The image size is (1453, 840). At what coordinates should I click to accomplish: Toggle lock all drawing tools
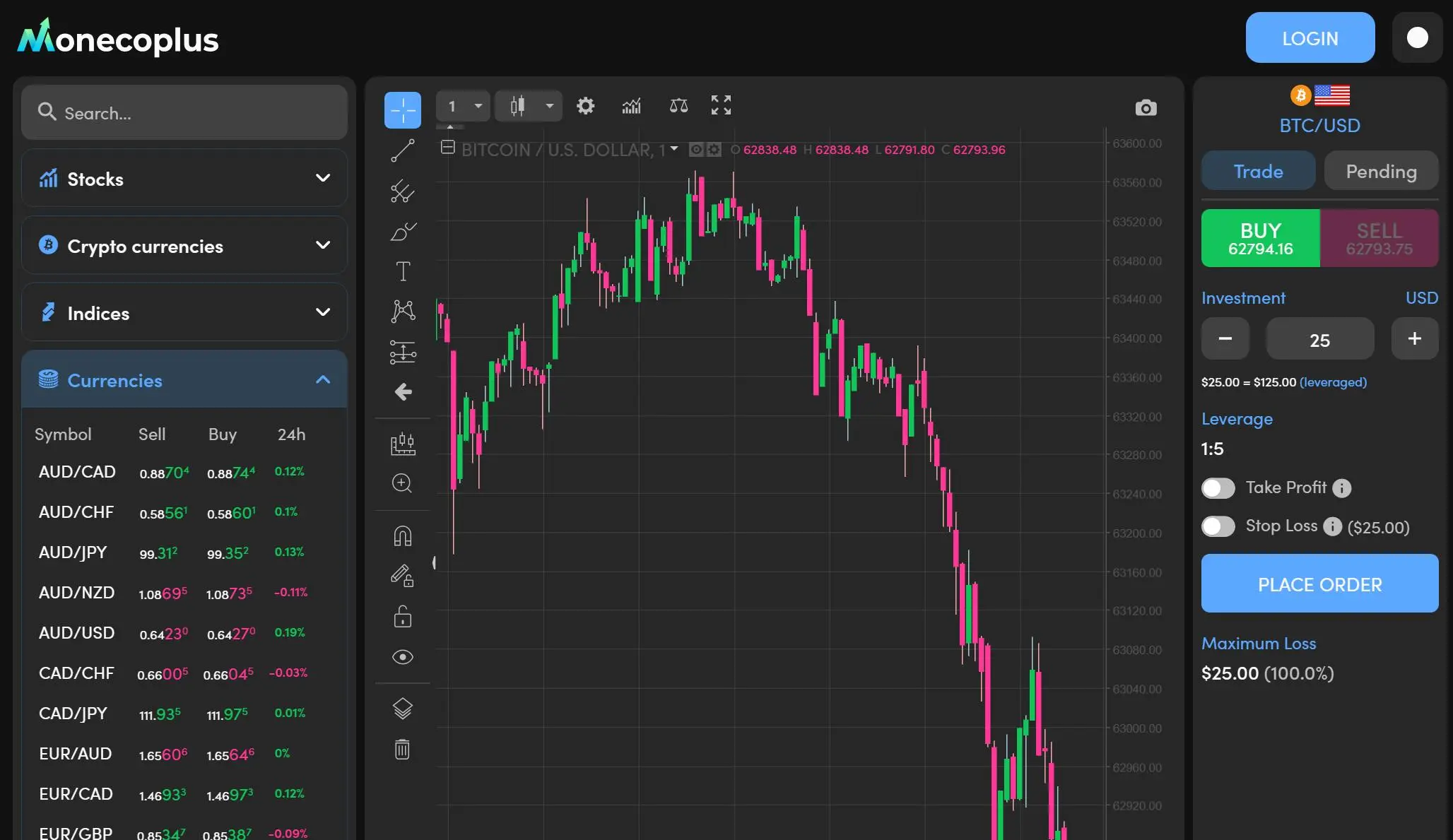click(x=402, y=617)
